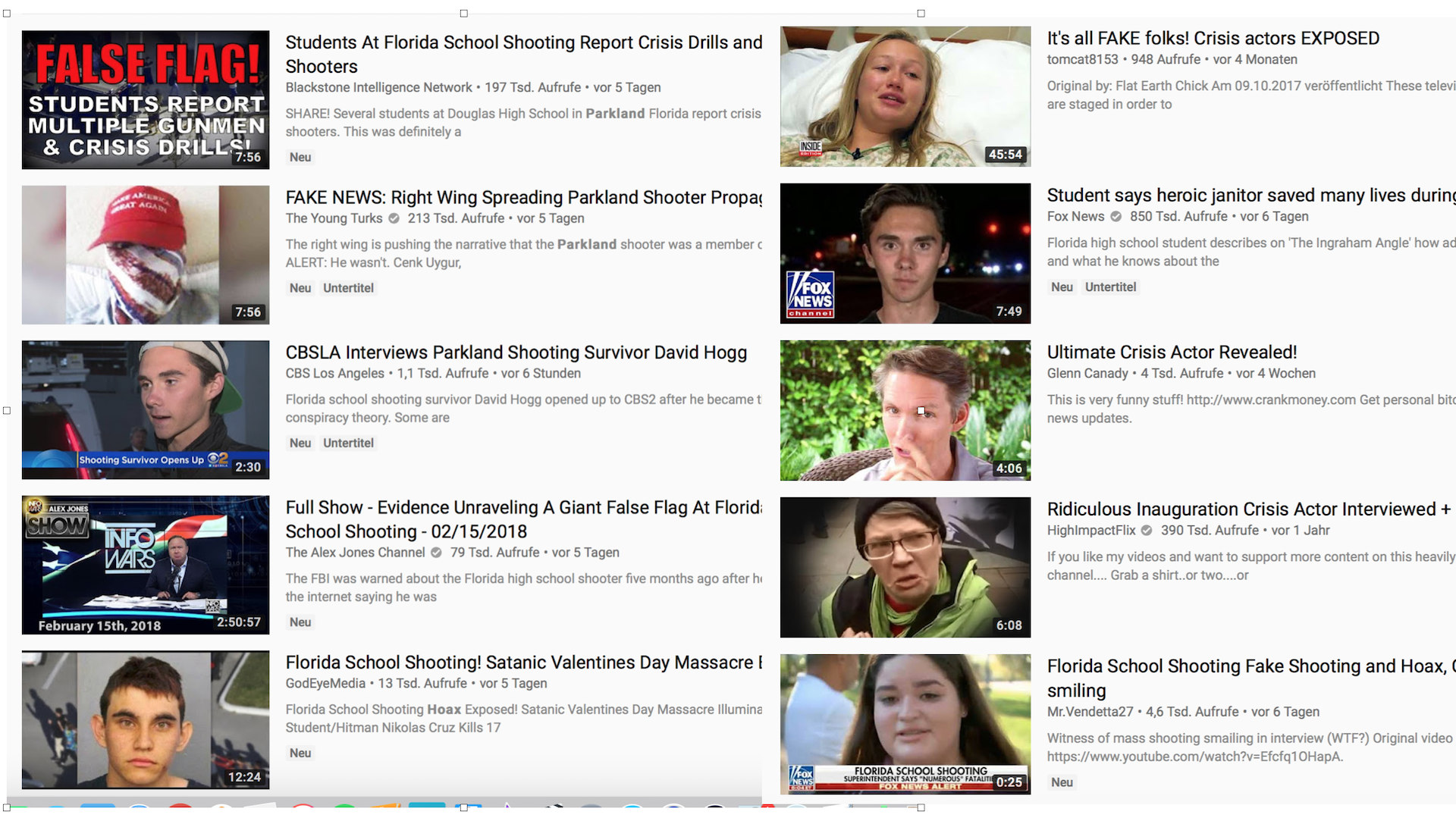The width and height of the screenshot is (1456, 821).
Task: Open the FALSE FLAG! students report thumbnail
Action: click(x=146, y=99)
